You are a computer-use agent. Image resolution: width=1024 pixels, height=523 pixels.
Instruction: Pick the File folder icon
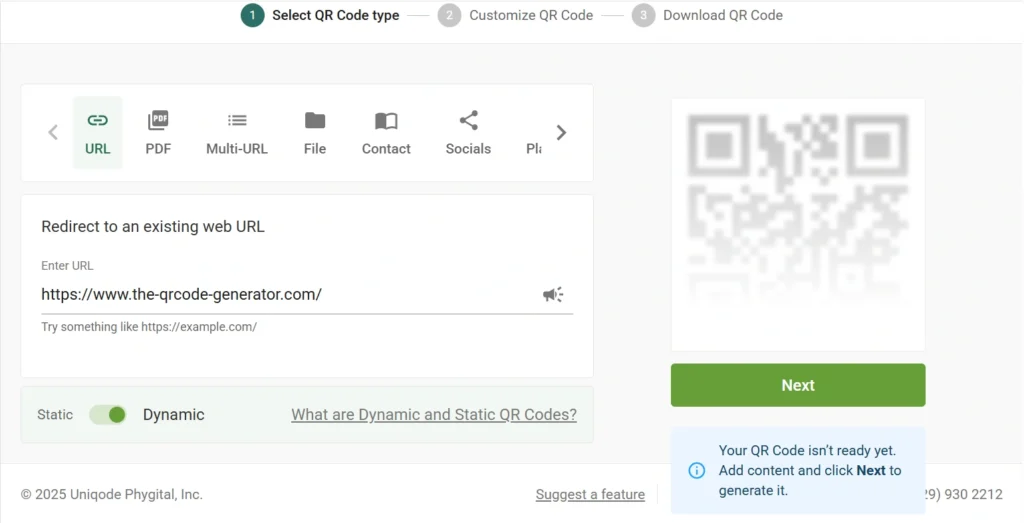(x=315, y=121)
